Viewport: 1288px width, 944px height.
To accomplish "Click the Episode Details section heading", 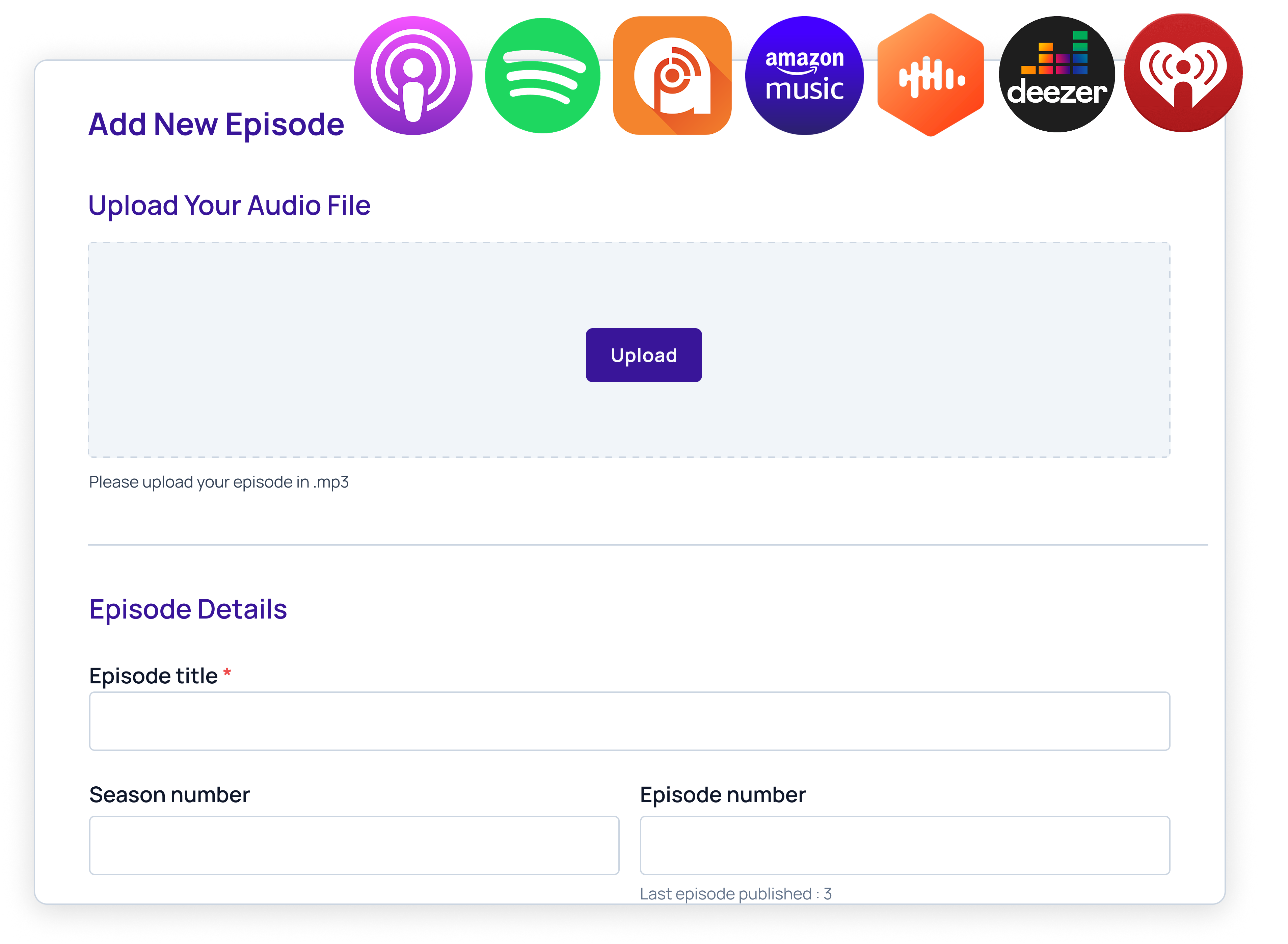I will click(188, 609).
